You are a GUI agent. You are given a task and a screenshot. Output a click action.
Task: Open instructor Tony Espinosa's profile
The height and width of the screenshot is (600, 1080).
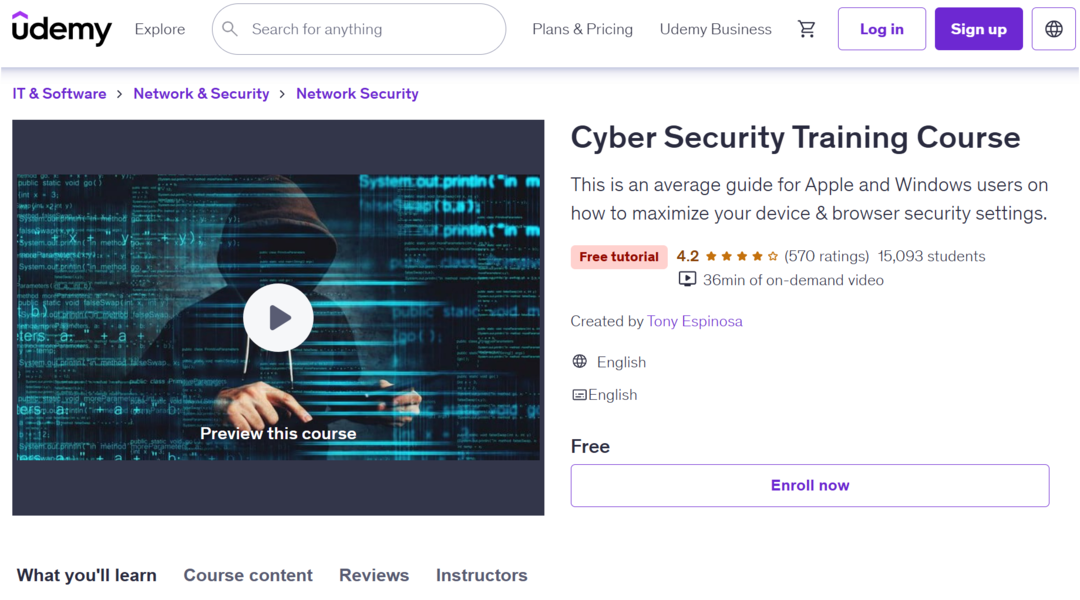[694, 321]
